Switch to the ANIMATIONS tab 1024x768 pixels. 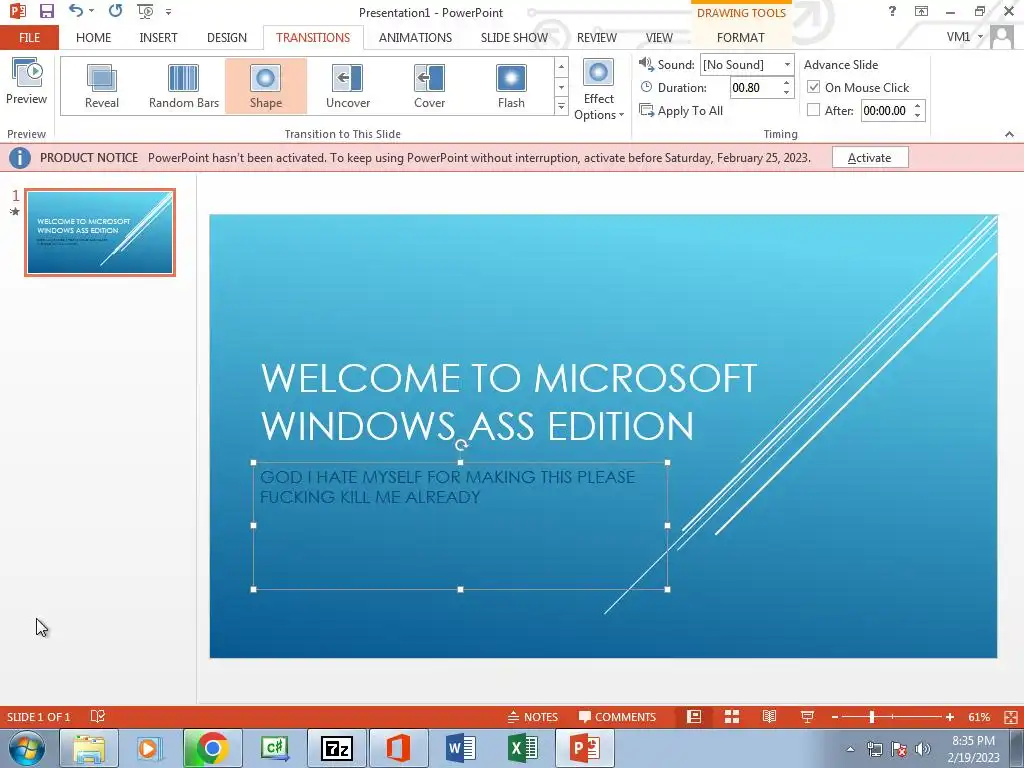tap(415, 37)
